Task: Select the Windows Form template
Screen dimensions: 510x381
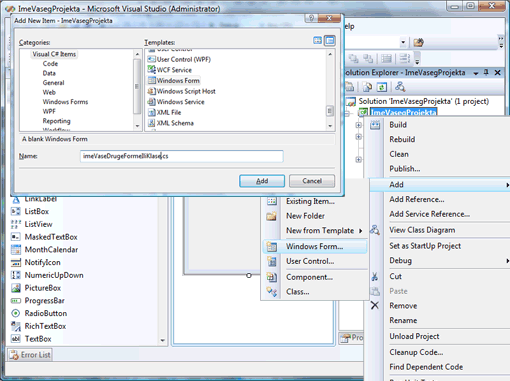Action: pos(174,81)
